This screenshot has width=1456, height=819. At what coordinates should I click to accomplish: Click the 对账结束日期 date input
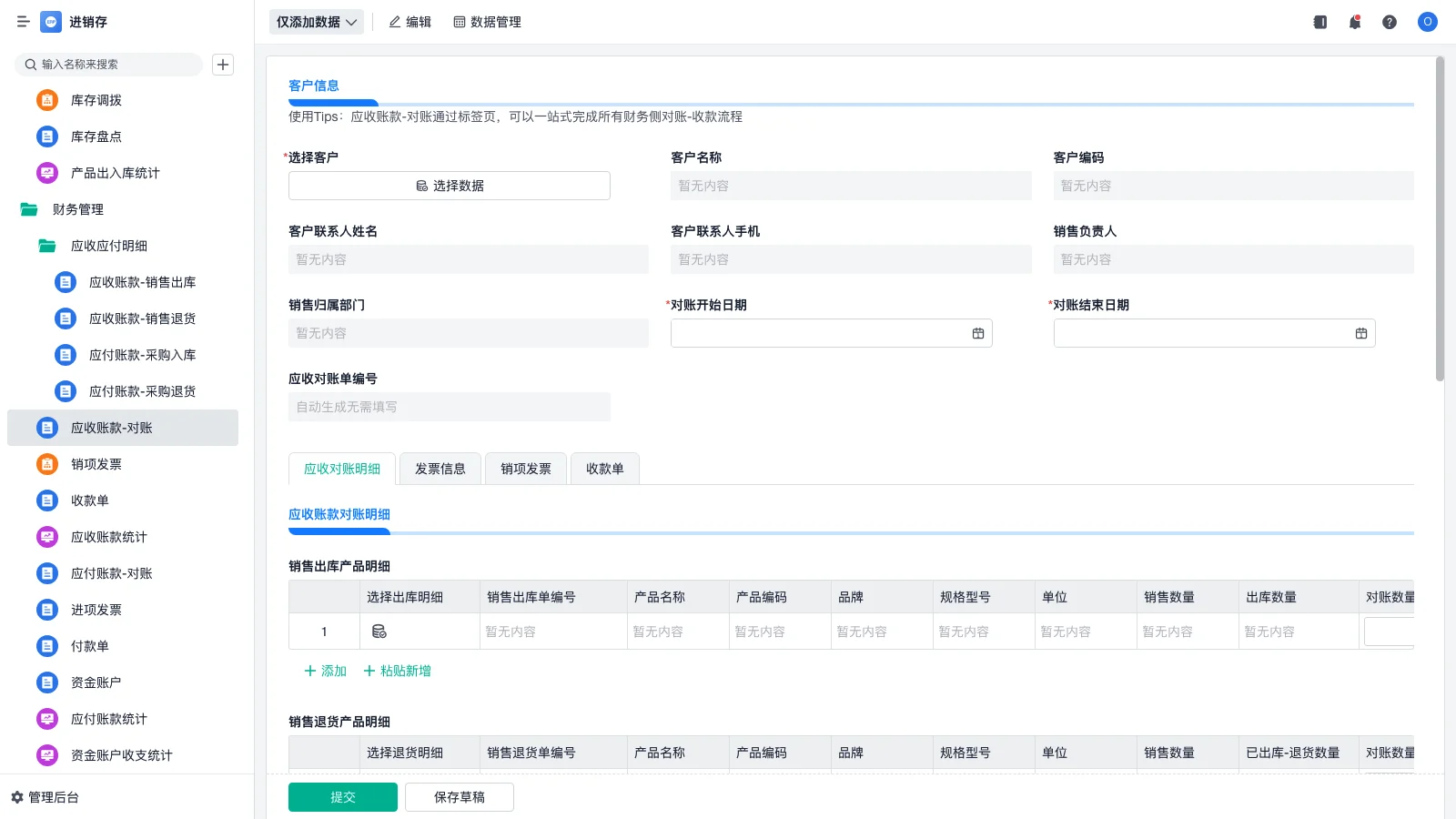pos(1215,333)
